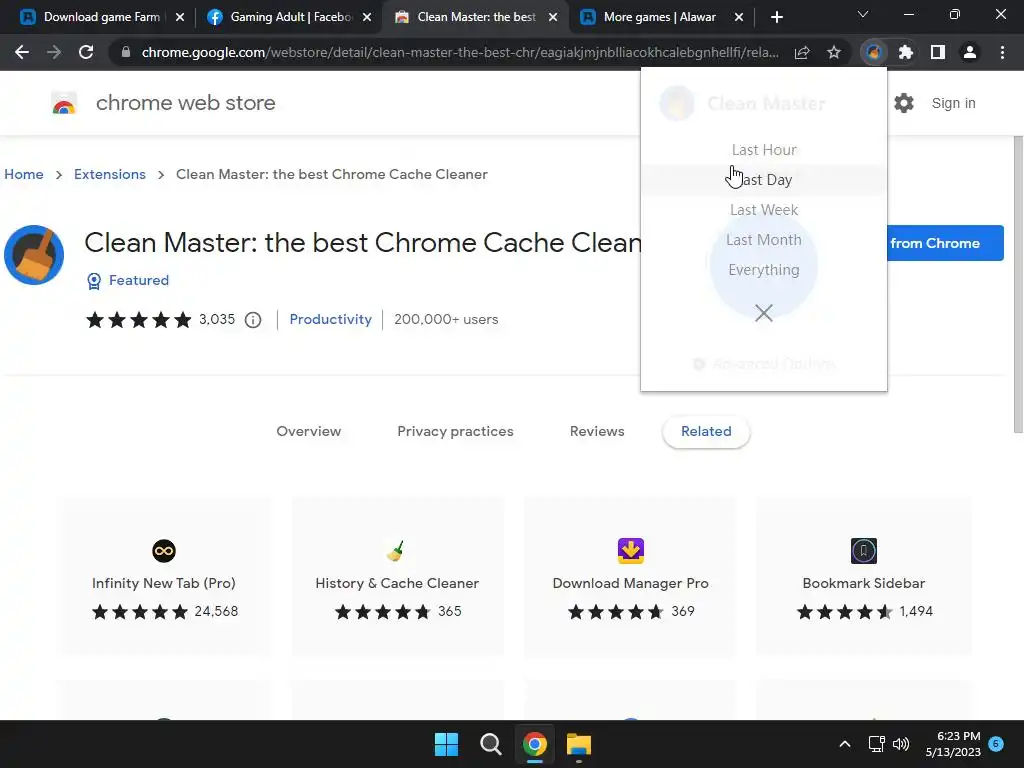
Task: Open the notification badge in taskbar
Action: (x=996, y=744)
